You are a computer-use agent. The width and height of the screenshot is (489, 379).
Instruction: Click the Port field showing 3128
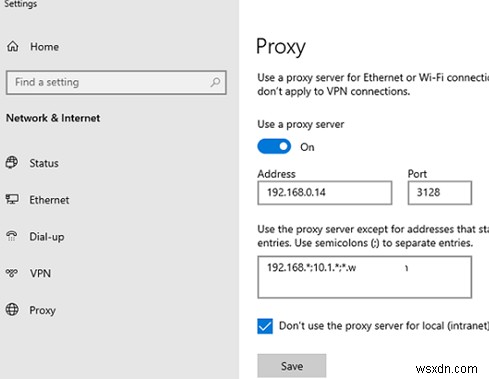pos(440,193)
